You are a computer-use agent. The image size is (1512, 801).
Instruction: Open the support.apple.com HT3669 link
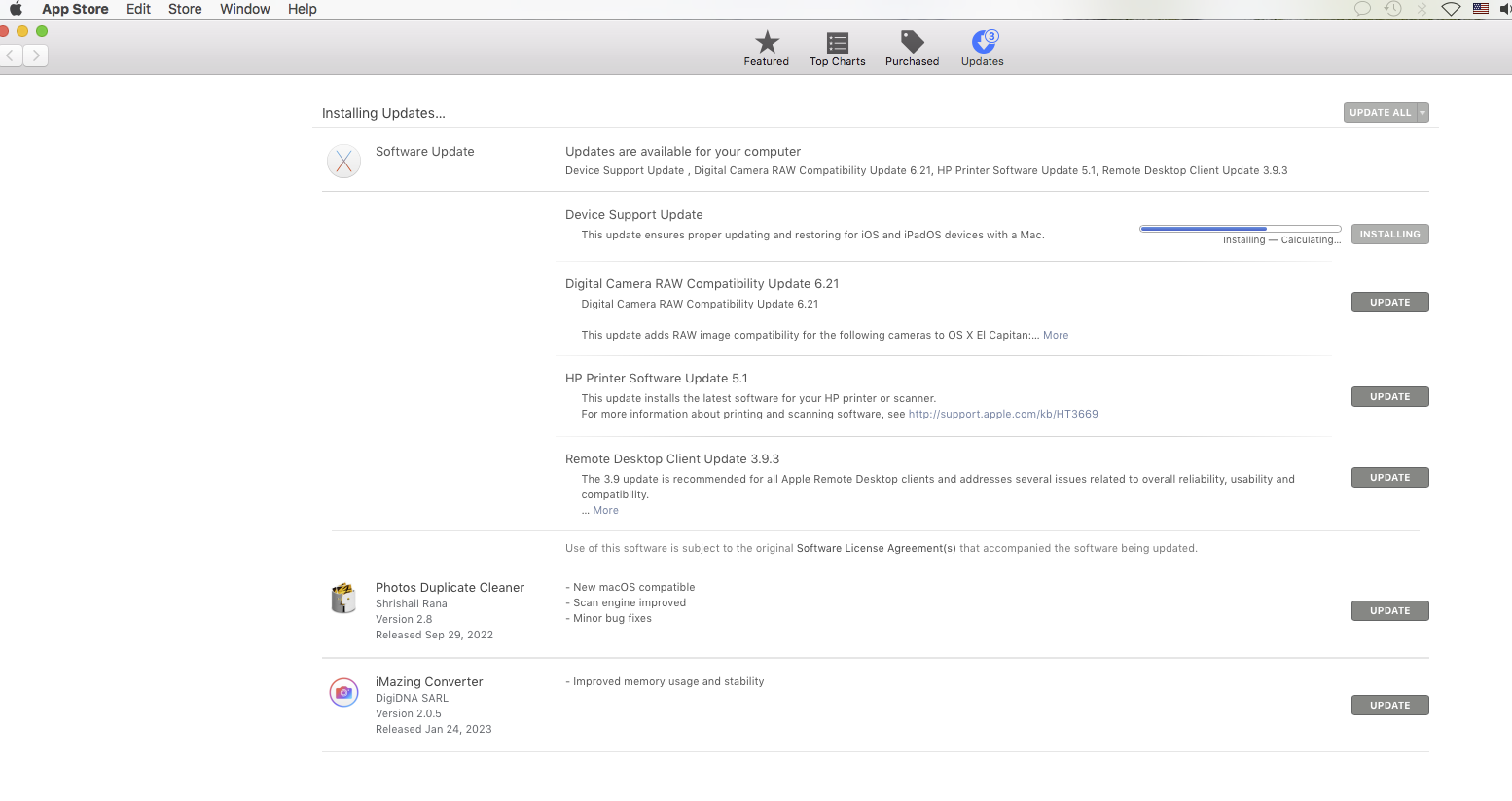click(x=1003, y=414)
